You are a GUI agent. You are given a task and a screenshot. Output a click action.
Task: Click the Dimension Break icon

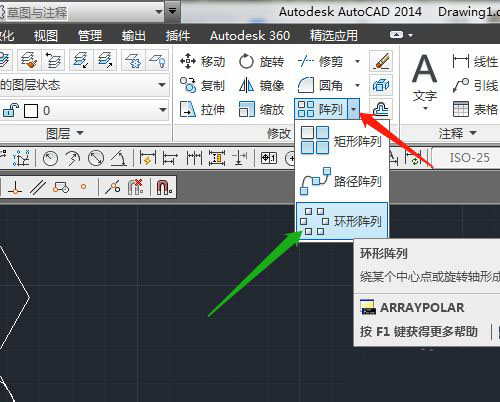pos(240,158)
